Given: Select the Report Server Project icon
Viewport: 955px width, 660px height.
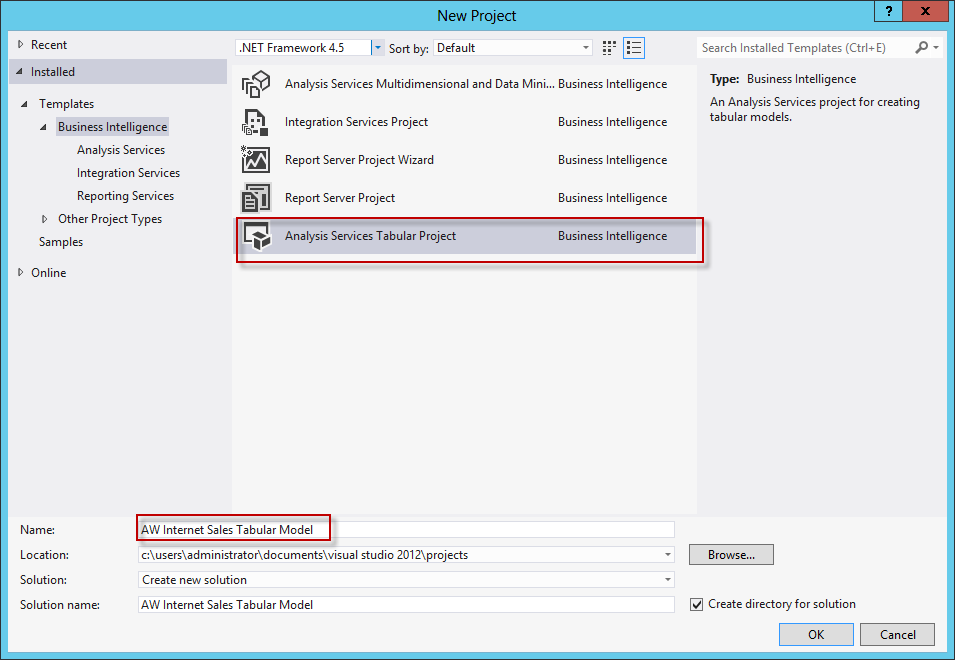Looking at the screenshot, I should pyautogui.click(x=256, y=198).
